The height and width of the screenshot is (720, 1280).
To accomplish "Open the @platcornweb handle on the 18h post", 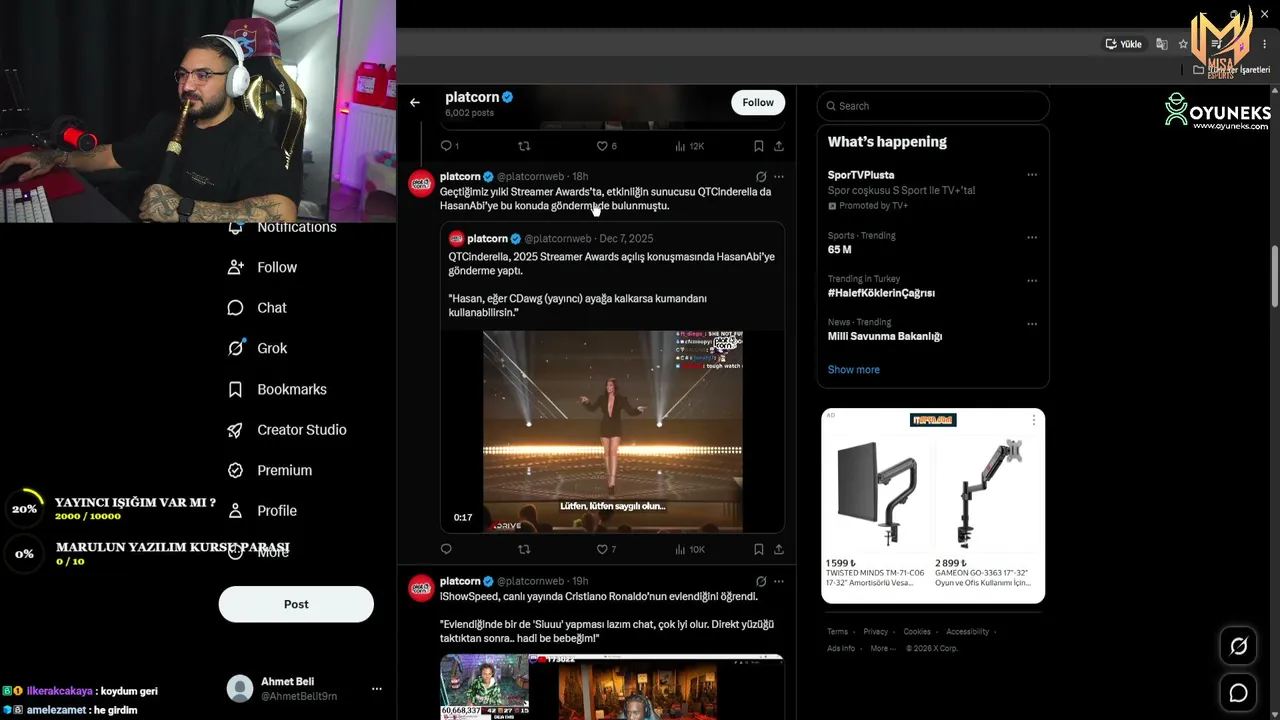I will 530,177.
